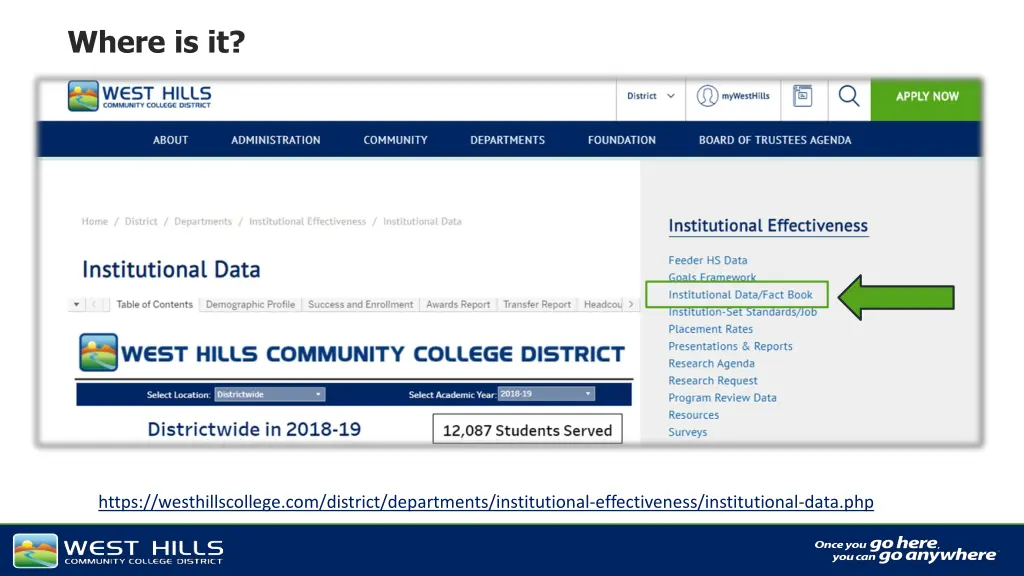Click the dashboard West Hills logo image

[x=98, y=353]
